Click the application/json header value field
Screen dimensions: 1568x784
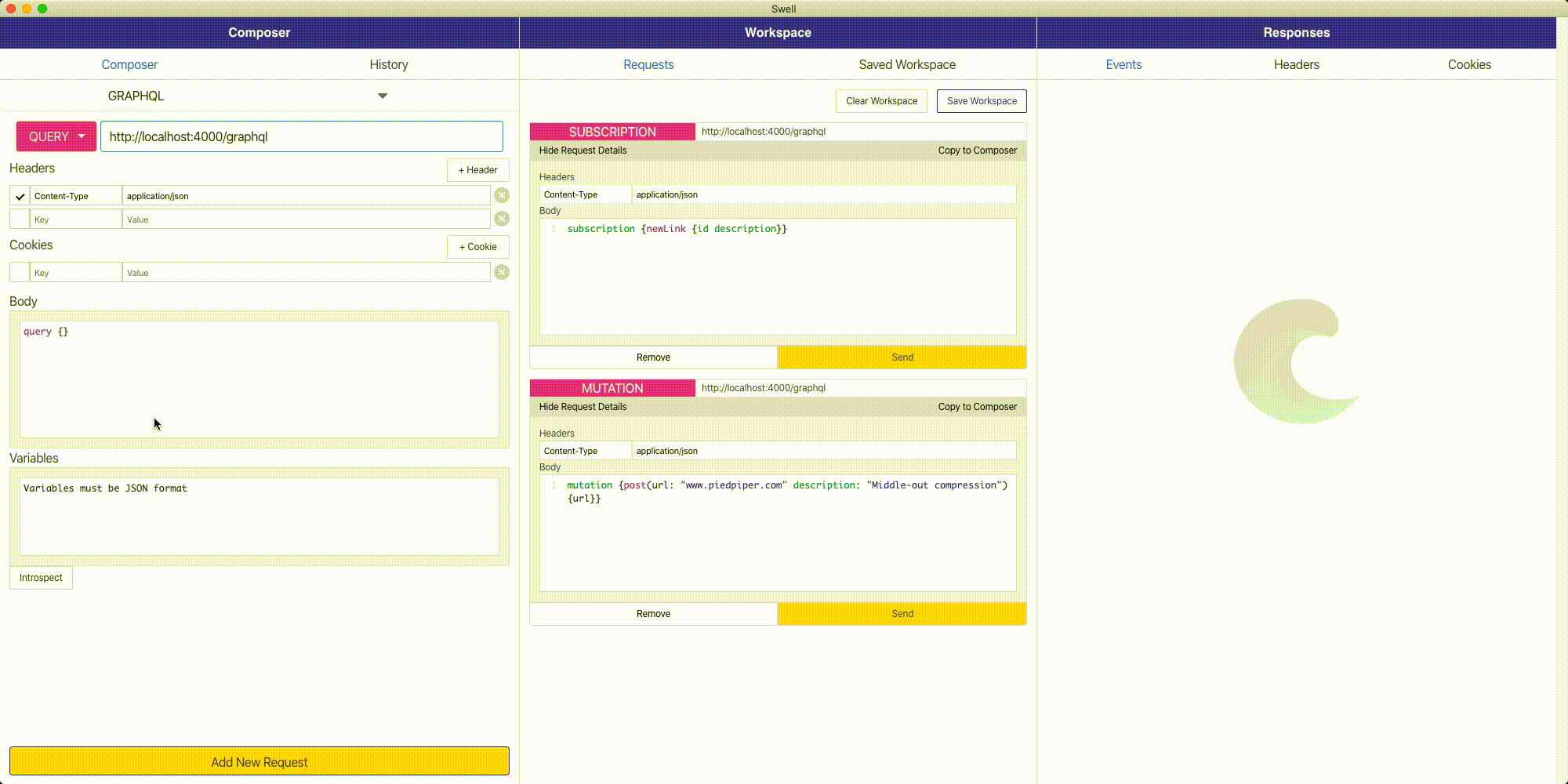[307, 196]
